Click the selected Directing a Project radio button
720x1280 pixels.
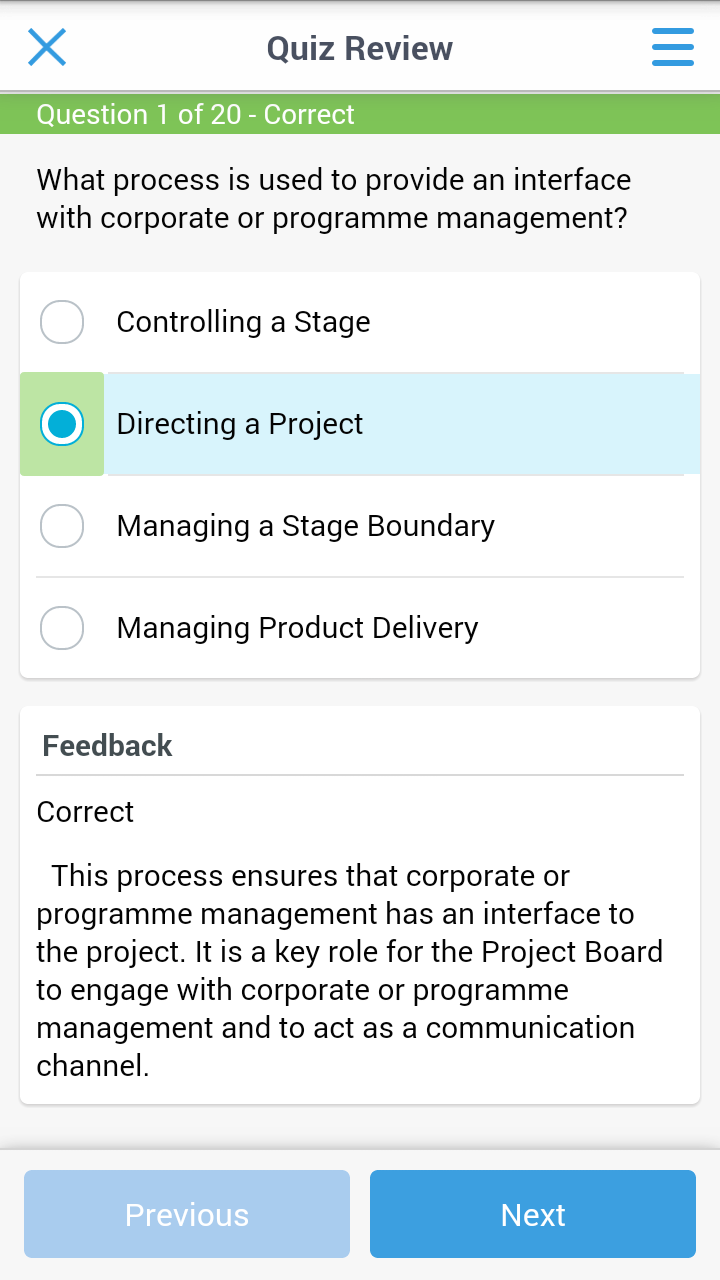(x=62, y=424)
